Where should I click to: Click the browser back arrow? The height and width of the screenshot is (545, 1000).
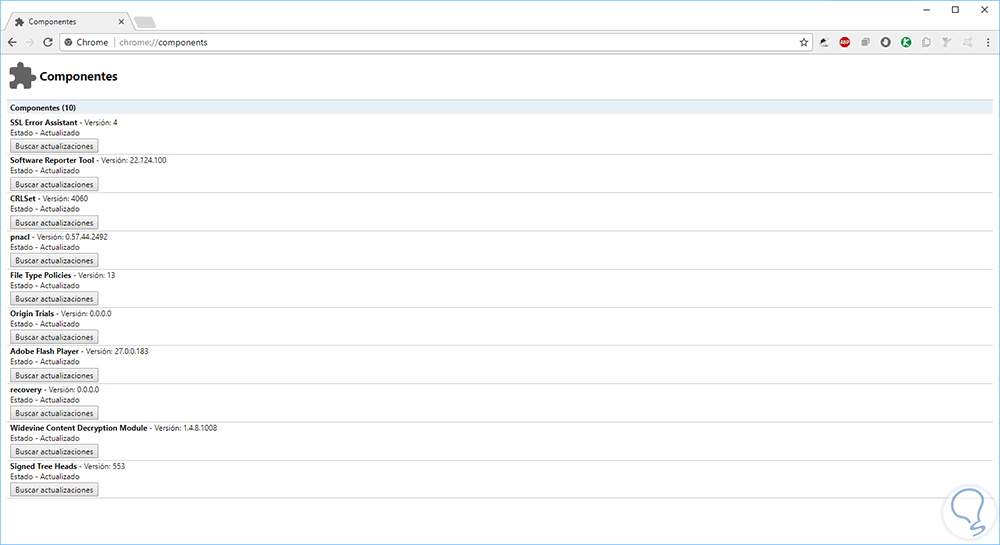click(x=12, y=42)
